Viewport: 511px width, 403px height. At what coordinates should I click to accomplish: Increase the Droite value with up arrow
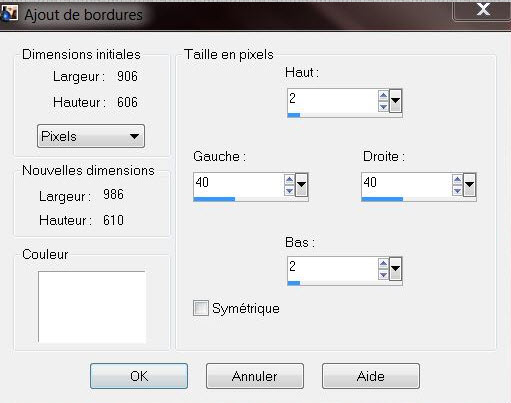tap(457, 180)
